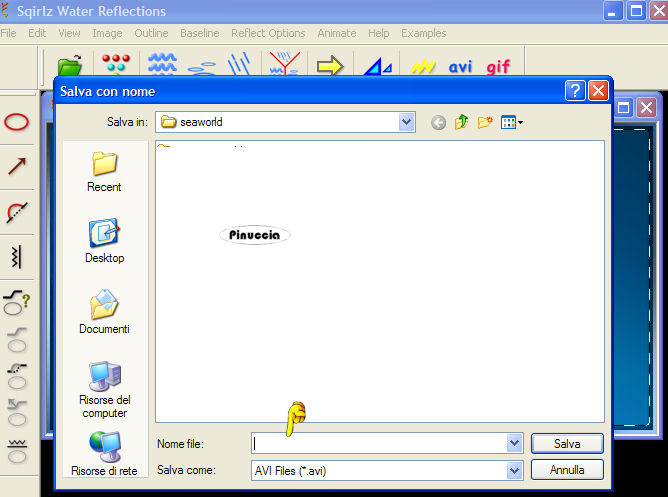Viewport: 668px width, 497px height.
Task: Click the colored dots icon in toolbar
Action: 116,64
